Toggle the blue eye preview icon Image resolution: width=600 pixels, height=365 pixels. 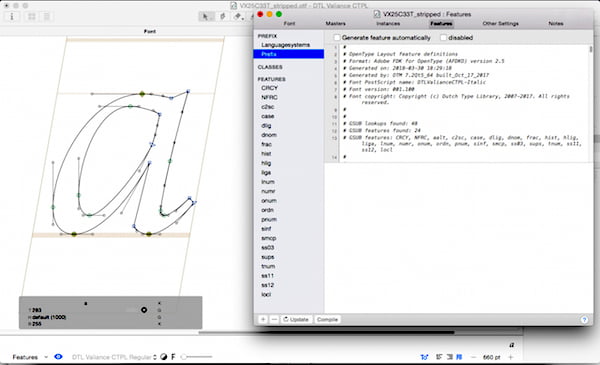tap(58, 357)
